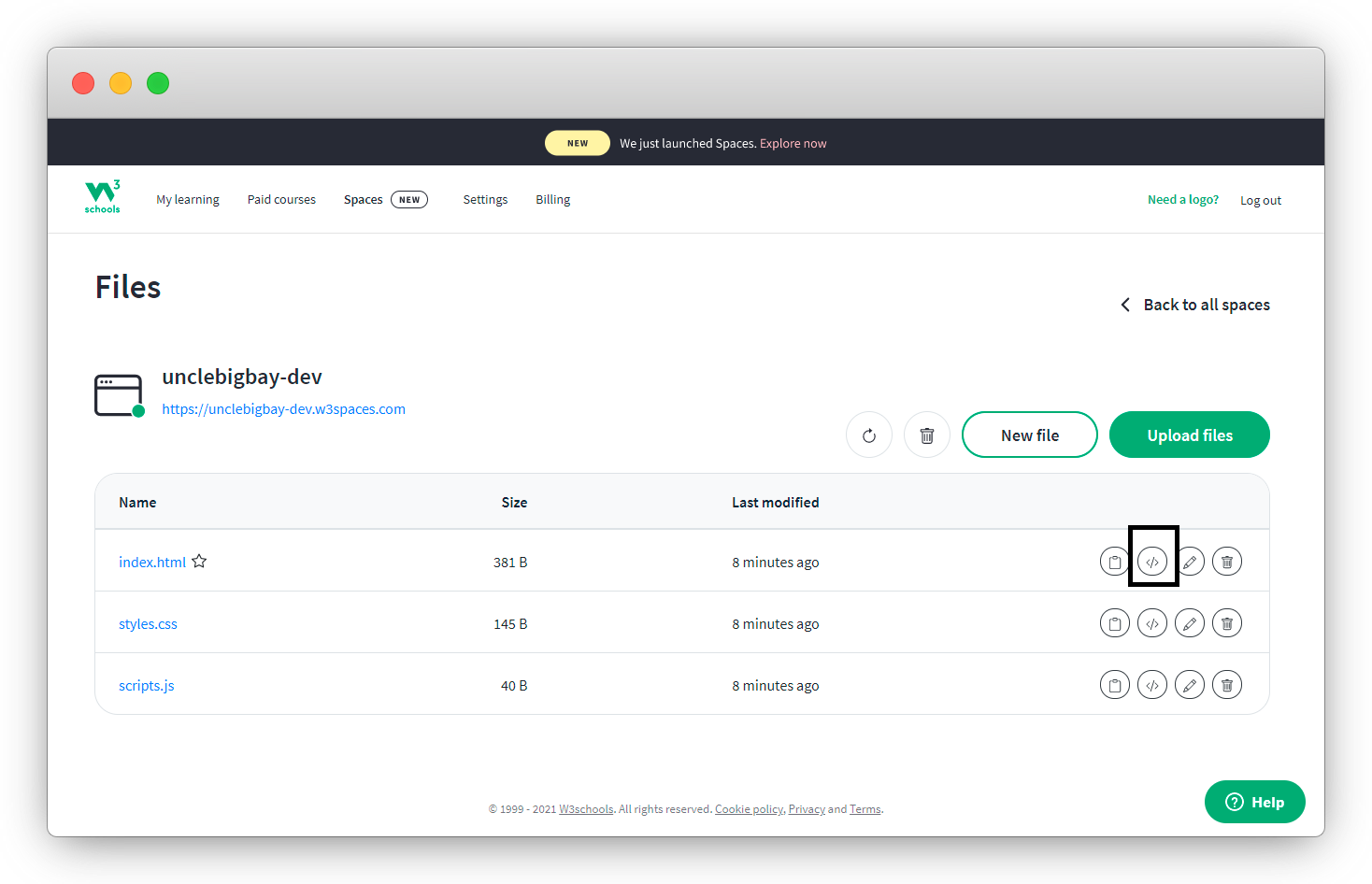Click the refresh files icon
The height and width of the screenshot is (884, 1372).
[869, 435]
